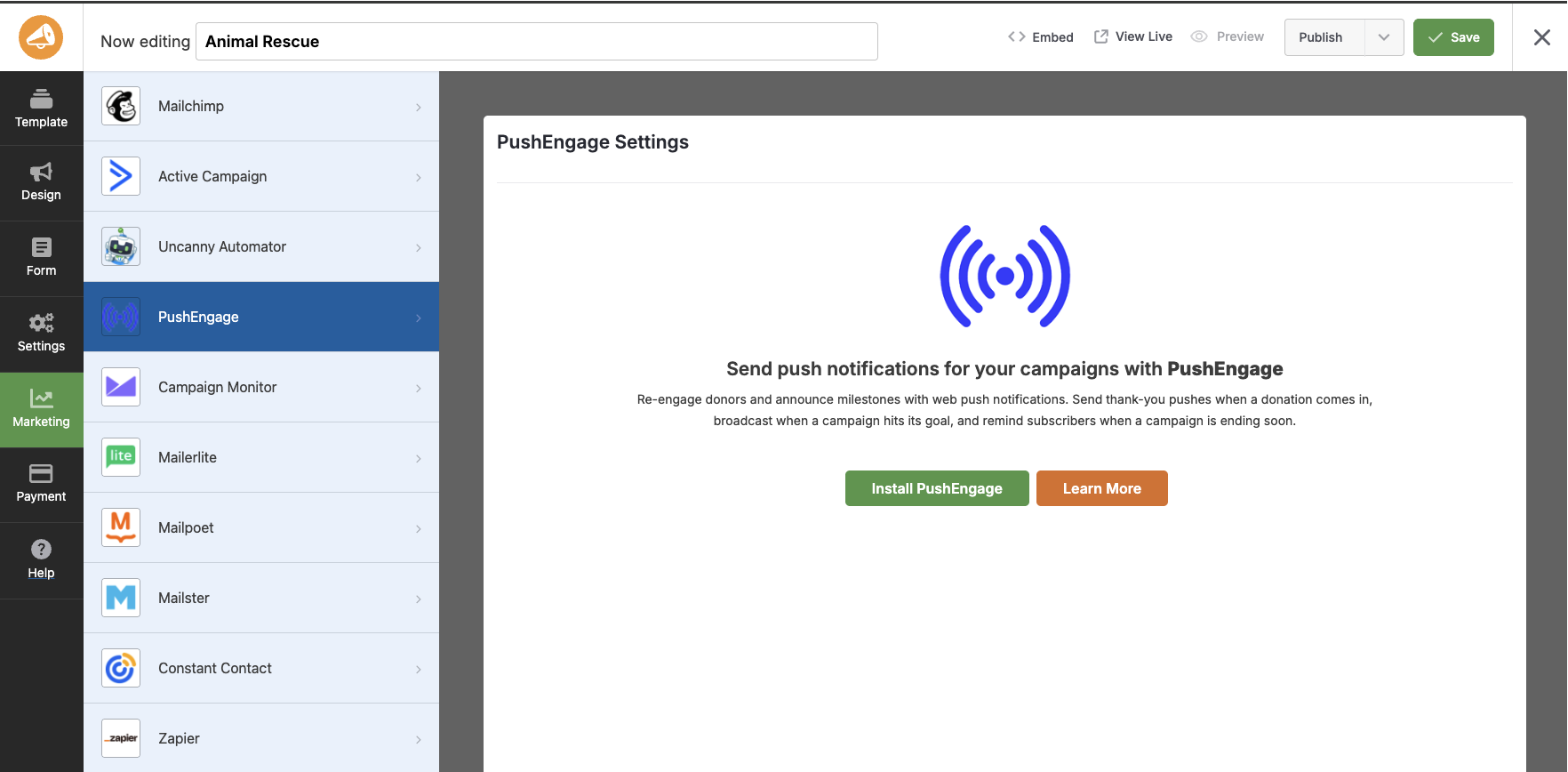Expand the Mailchimp row chevron
The height and width of the screenshot is (772, 1568).
click(419, 107)
